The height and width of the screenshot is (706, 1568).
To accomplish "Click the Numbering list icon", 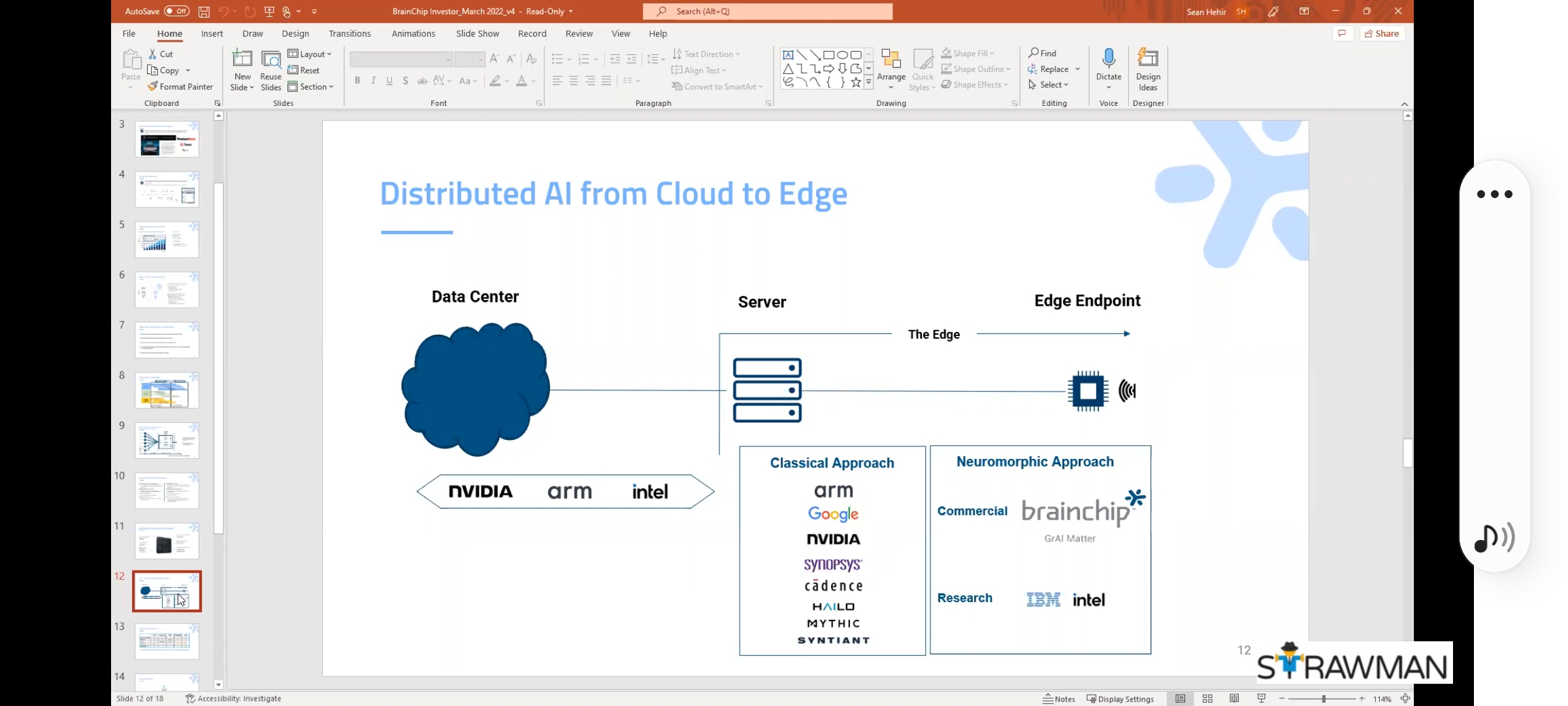I will (x=584, y=59).
